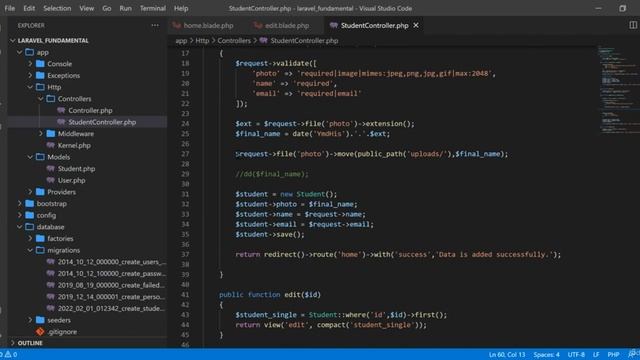The height and width of the screenshot is (360, 640).
Task: Open the Edit menu
Action: tap(29, 8)
